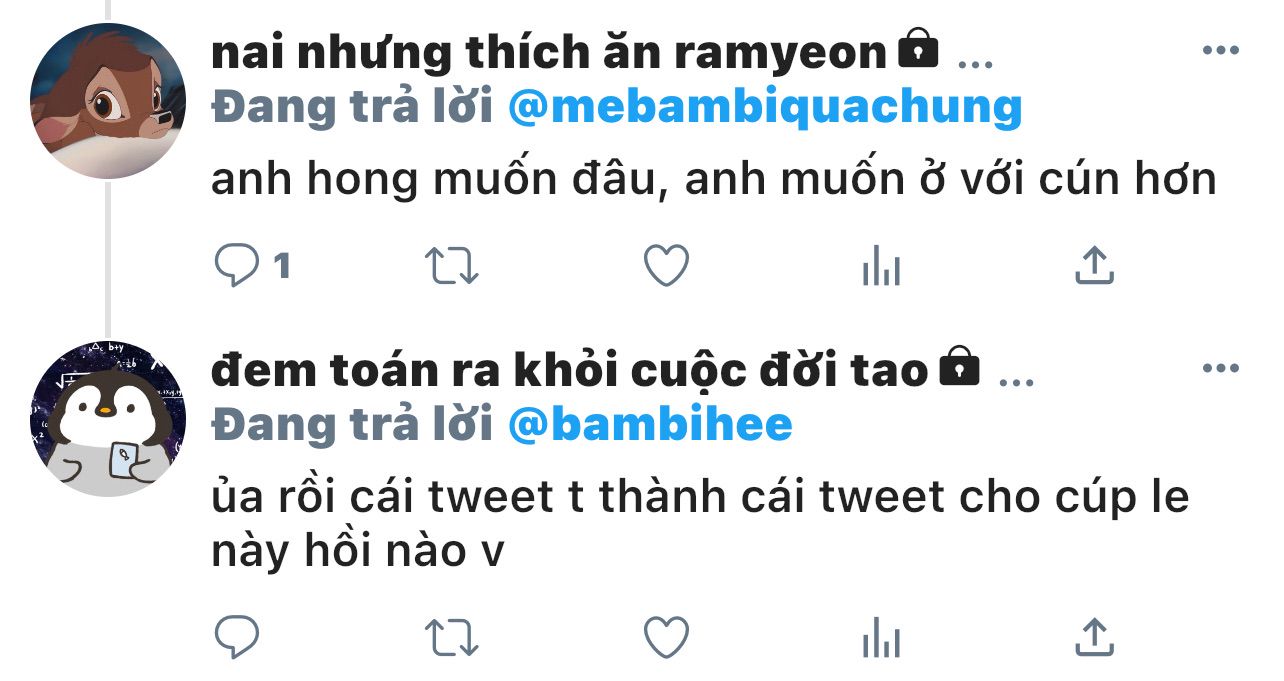Share the penguin user's tweet
The height and width of the screenshot is (681, 1284).
pyautogui.click(x=1094, y=635)
